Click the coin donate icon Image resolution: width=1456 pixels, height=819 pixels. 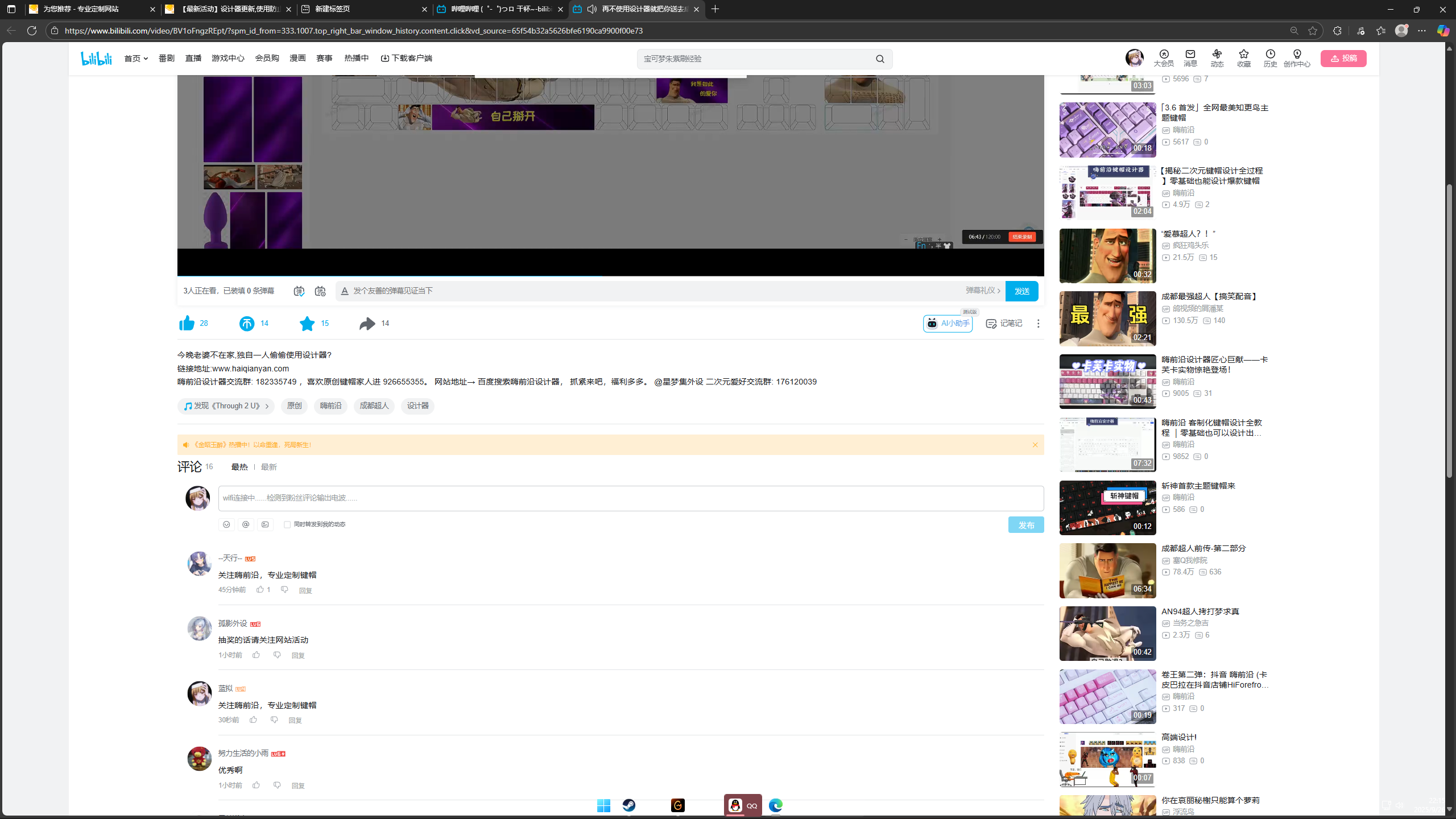tap(247, 323)
